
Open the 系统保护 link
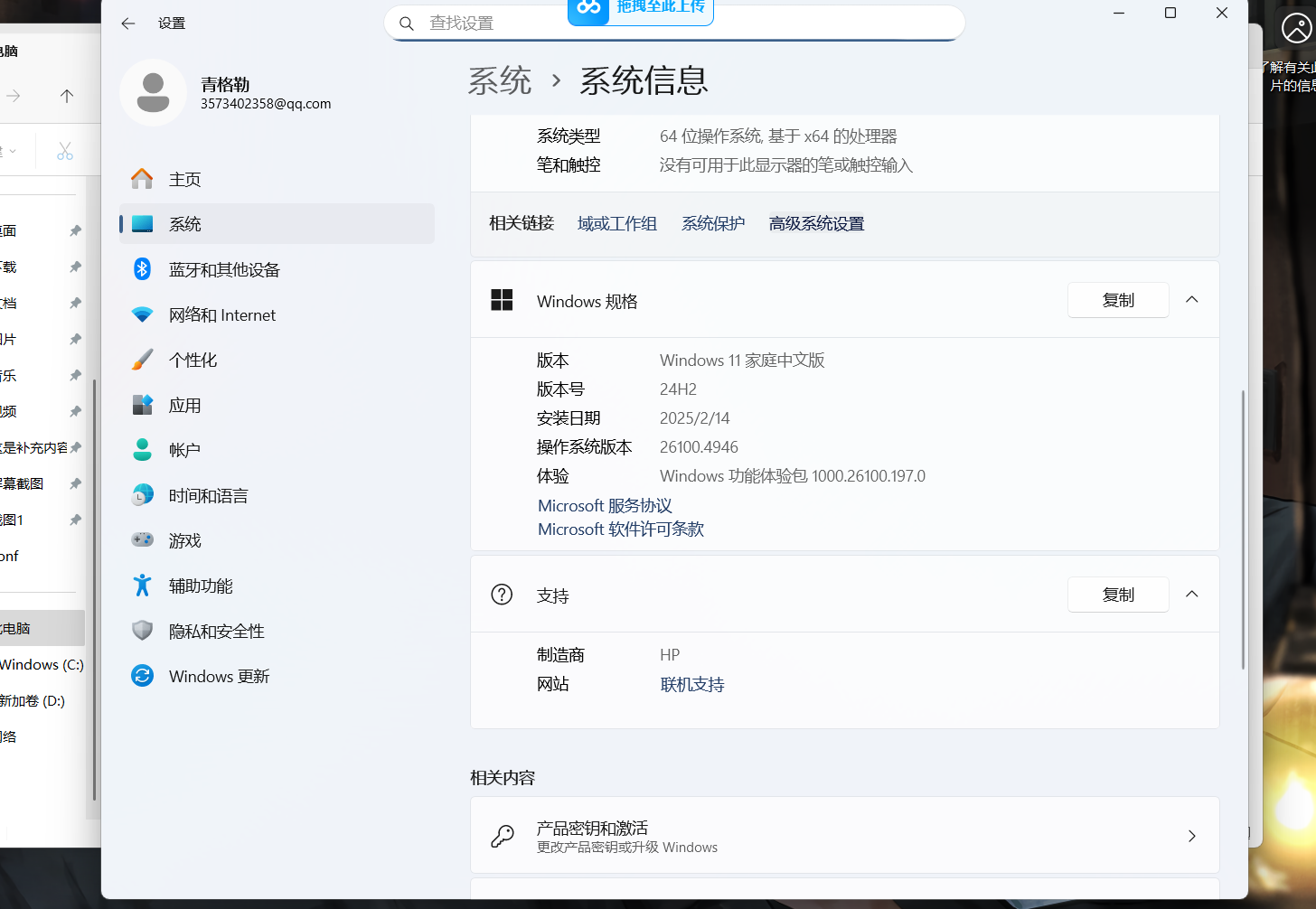tap(713, 223)
